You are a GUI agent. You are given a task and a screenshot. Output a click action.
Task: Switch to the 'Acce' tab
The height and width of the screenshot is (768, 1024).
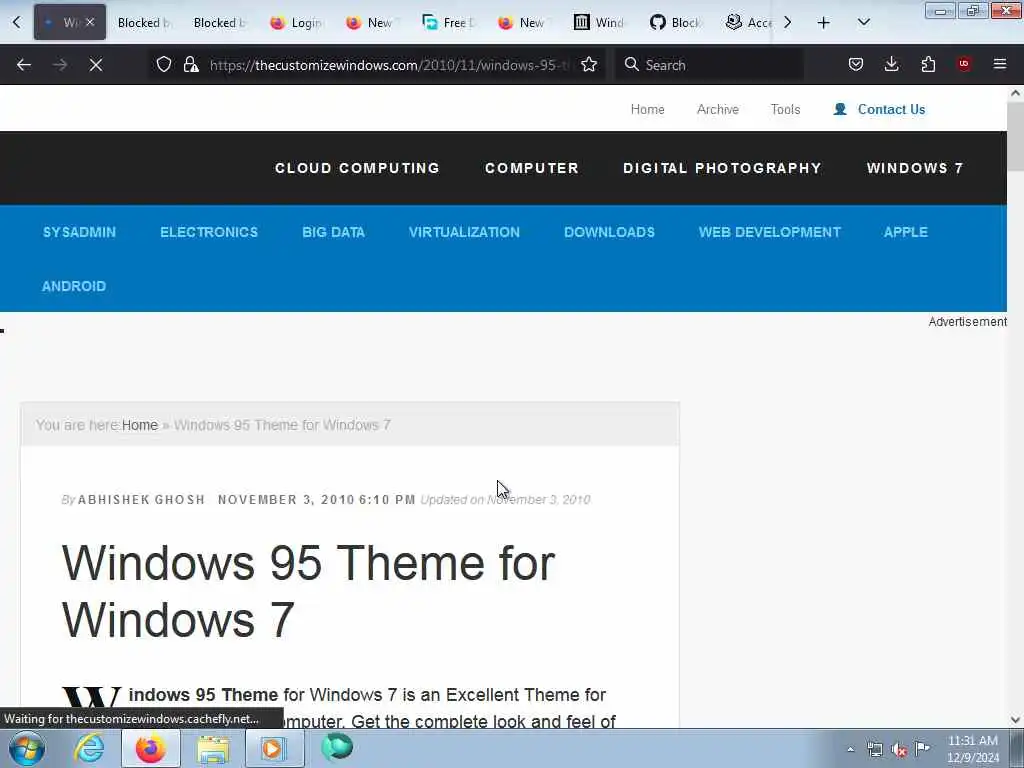point(750,23)
